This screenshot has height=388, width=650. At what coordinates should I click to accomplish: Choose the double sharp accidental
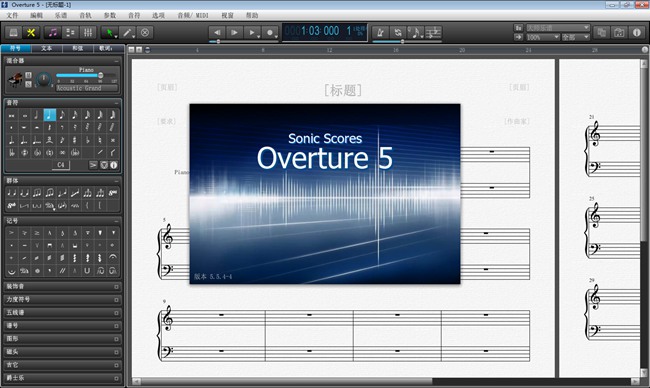tap(113, 140)
